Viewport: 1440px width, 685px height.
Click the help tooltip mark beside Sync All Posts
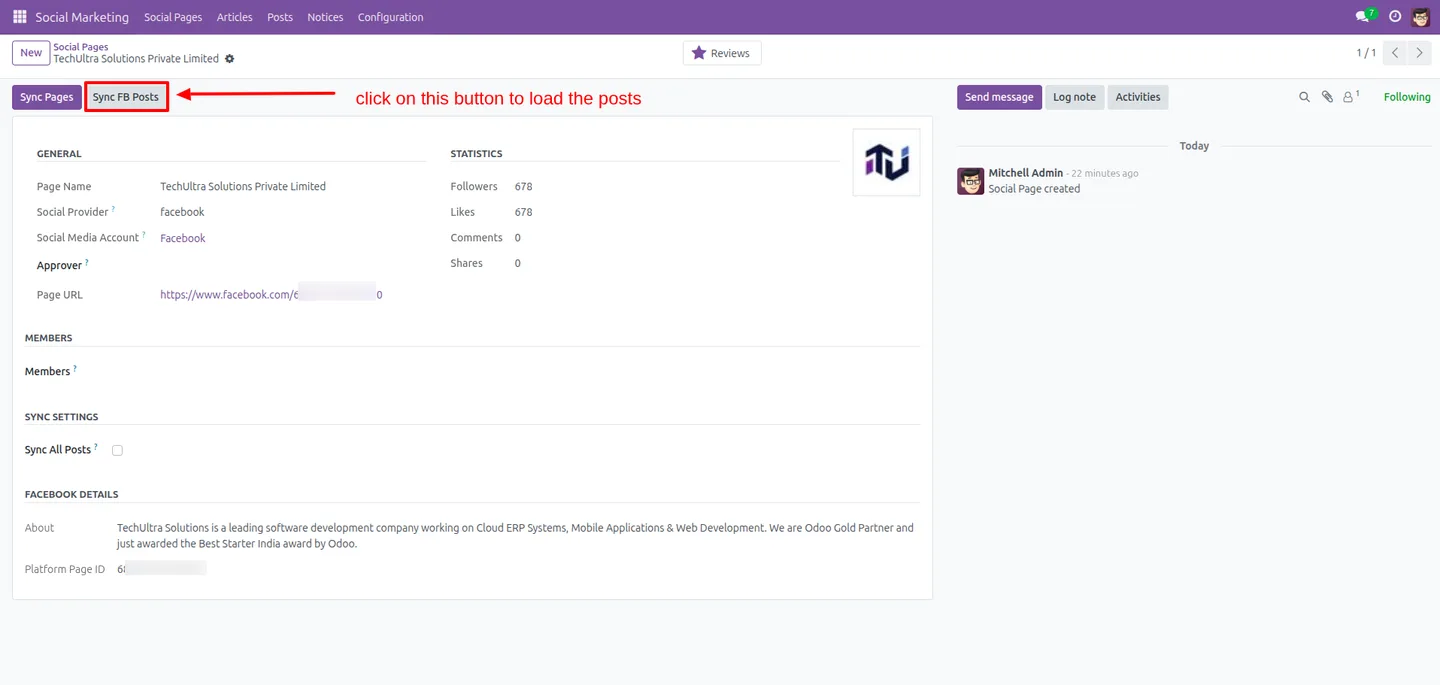96,447
